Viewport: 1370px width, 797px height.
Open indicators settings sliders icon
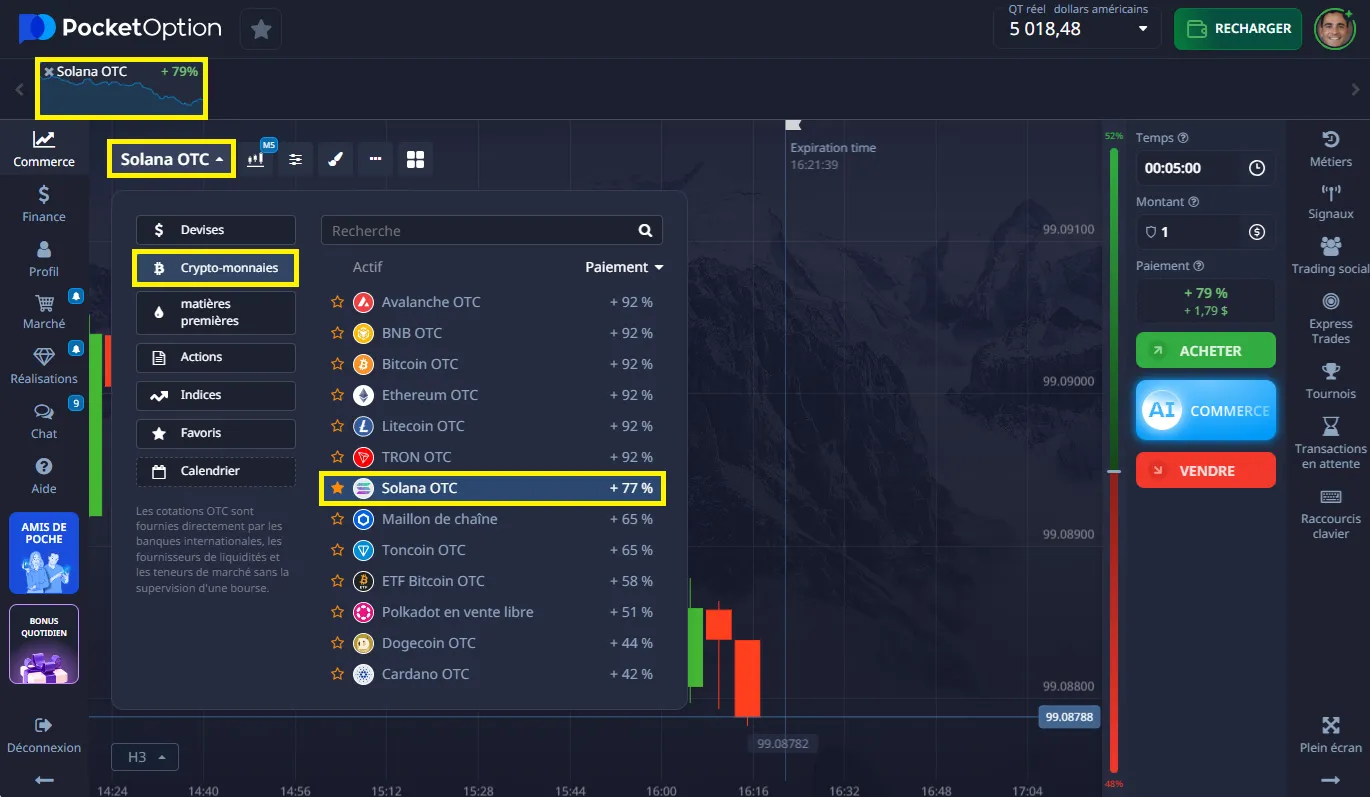(296, 159)
